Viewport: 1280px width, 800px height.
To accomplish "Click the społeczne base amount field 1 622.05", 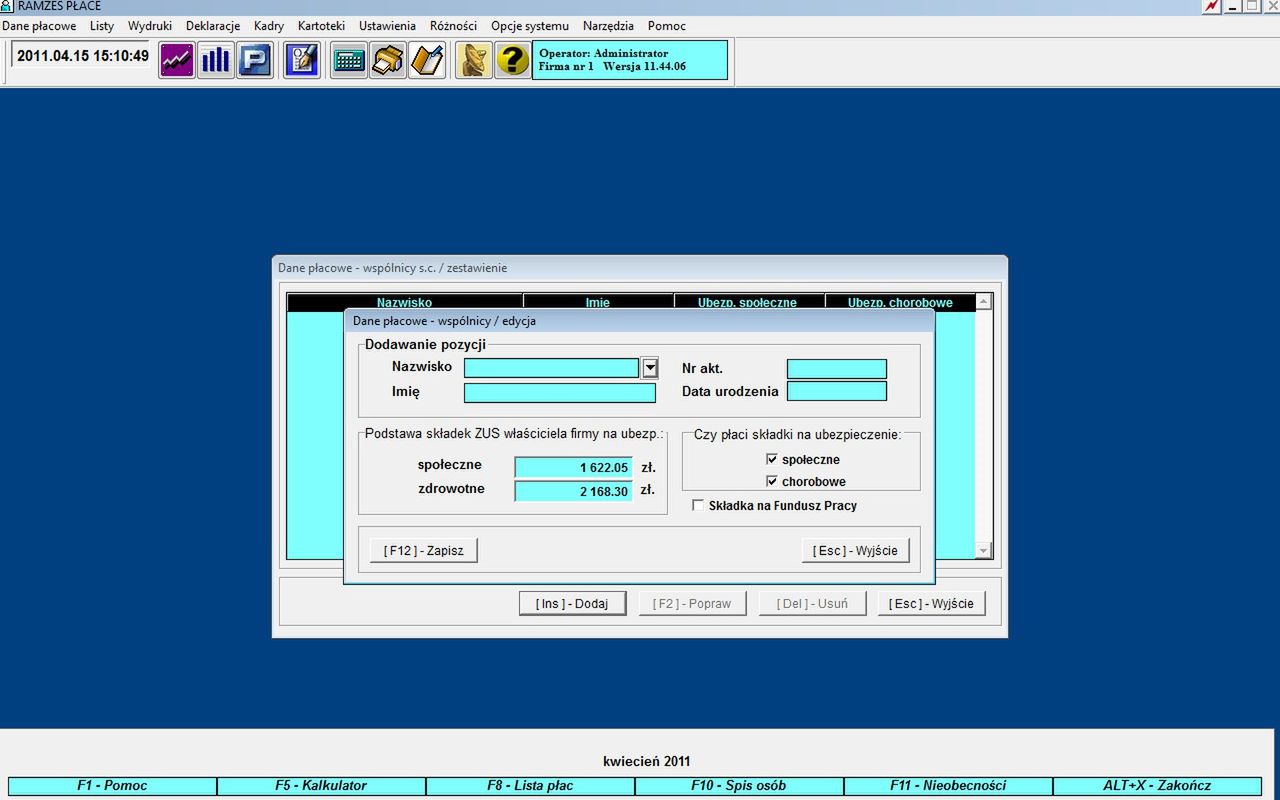I will (x=574, y=467).
